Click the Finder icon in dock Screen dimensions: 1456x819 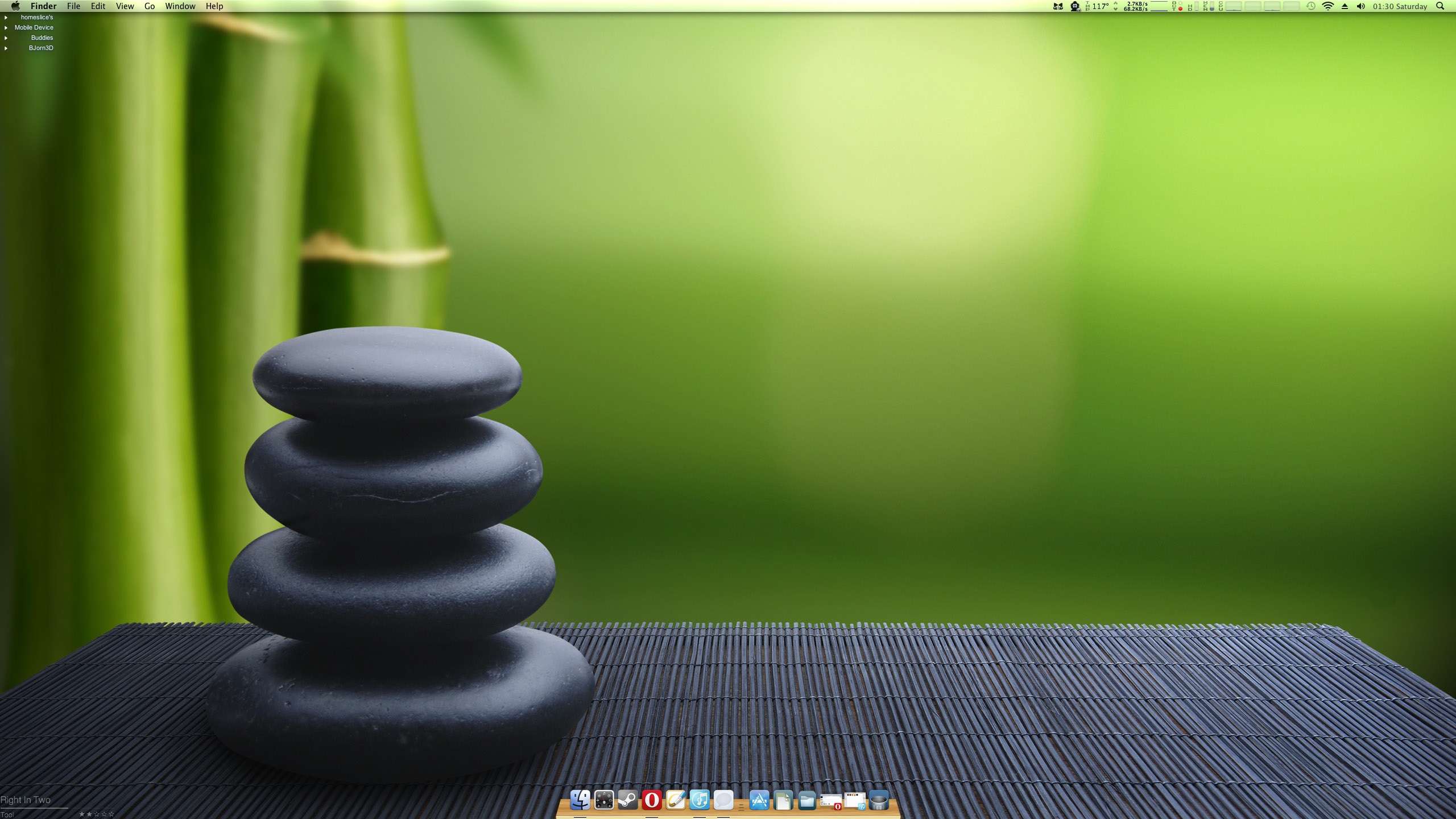point(580,800)
